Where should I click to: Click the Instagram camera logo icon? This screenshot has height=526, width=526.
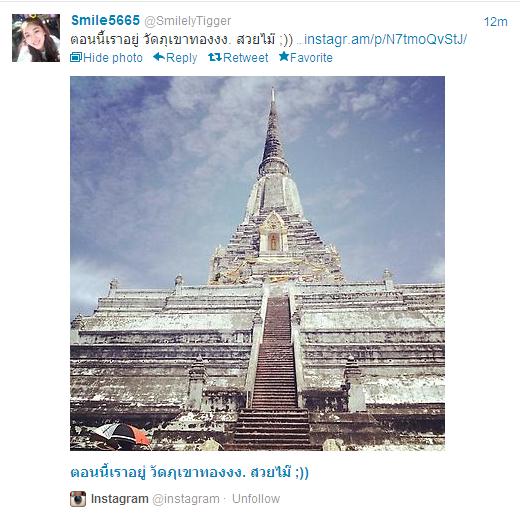pos(78,499)
